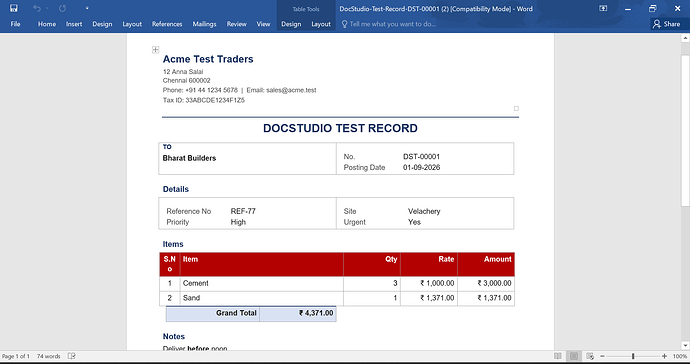Click the Priority High value

coord(238,222)
